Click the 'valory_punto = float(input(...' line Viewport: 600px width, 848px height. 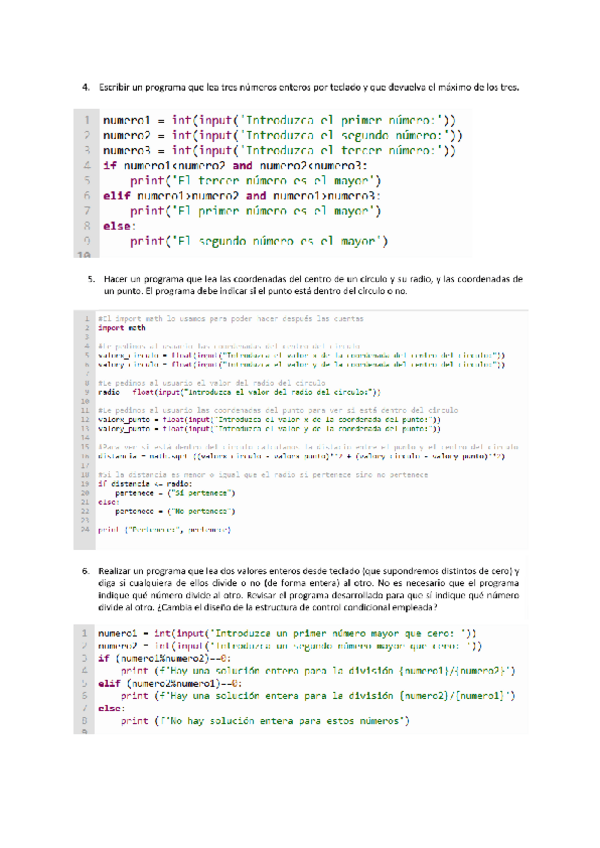pyautogui.click(x=269, y=429)
